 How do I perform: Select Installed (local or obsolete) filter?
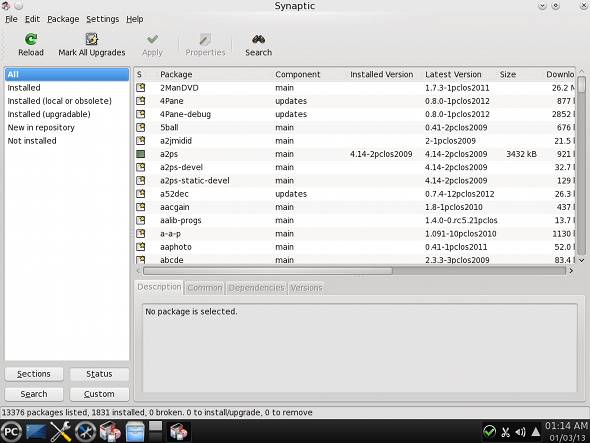click(x=67, y=101)
